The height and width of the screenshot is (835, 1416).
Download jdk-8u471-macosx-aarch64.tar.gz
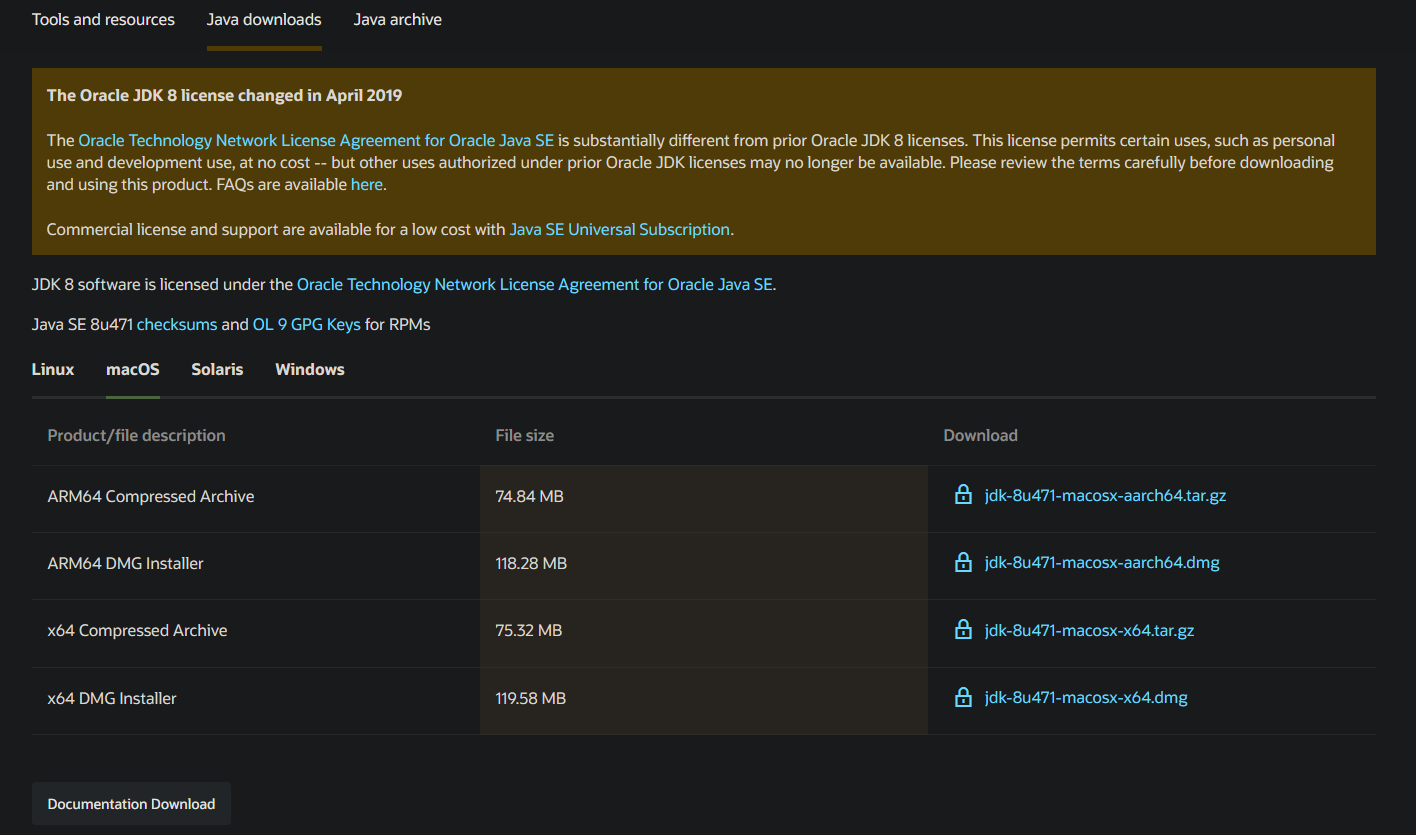tap(1105, 496)
